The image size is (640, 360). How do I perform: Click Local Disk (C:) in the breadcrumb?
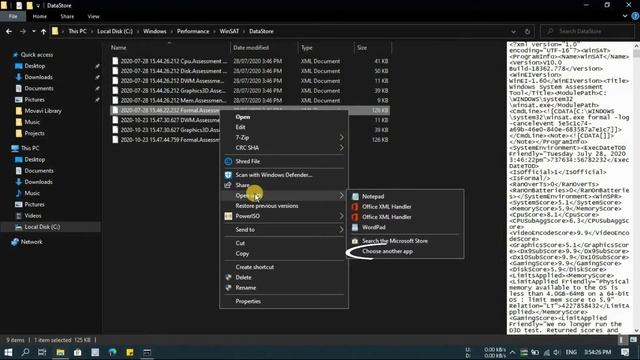(115, 31)
